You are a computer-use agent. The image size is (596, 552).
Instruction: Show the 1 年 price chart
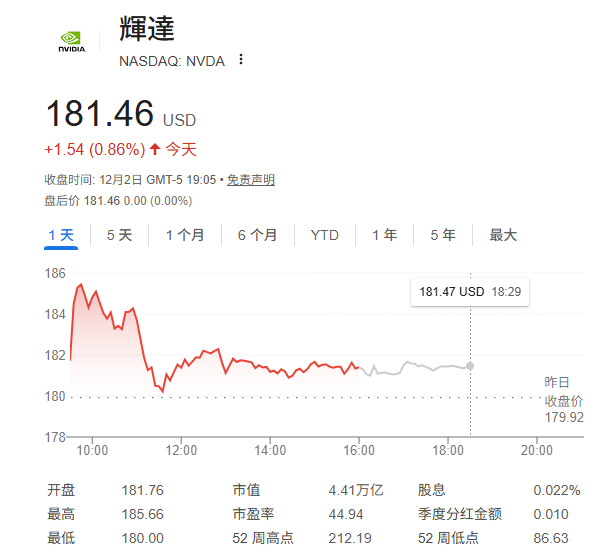click(385, 235)
